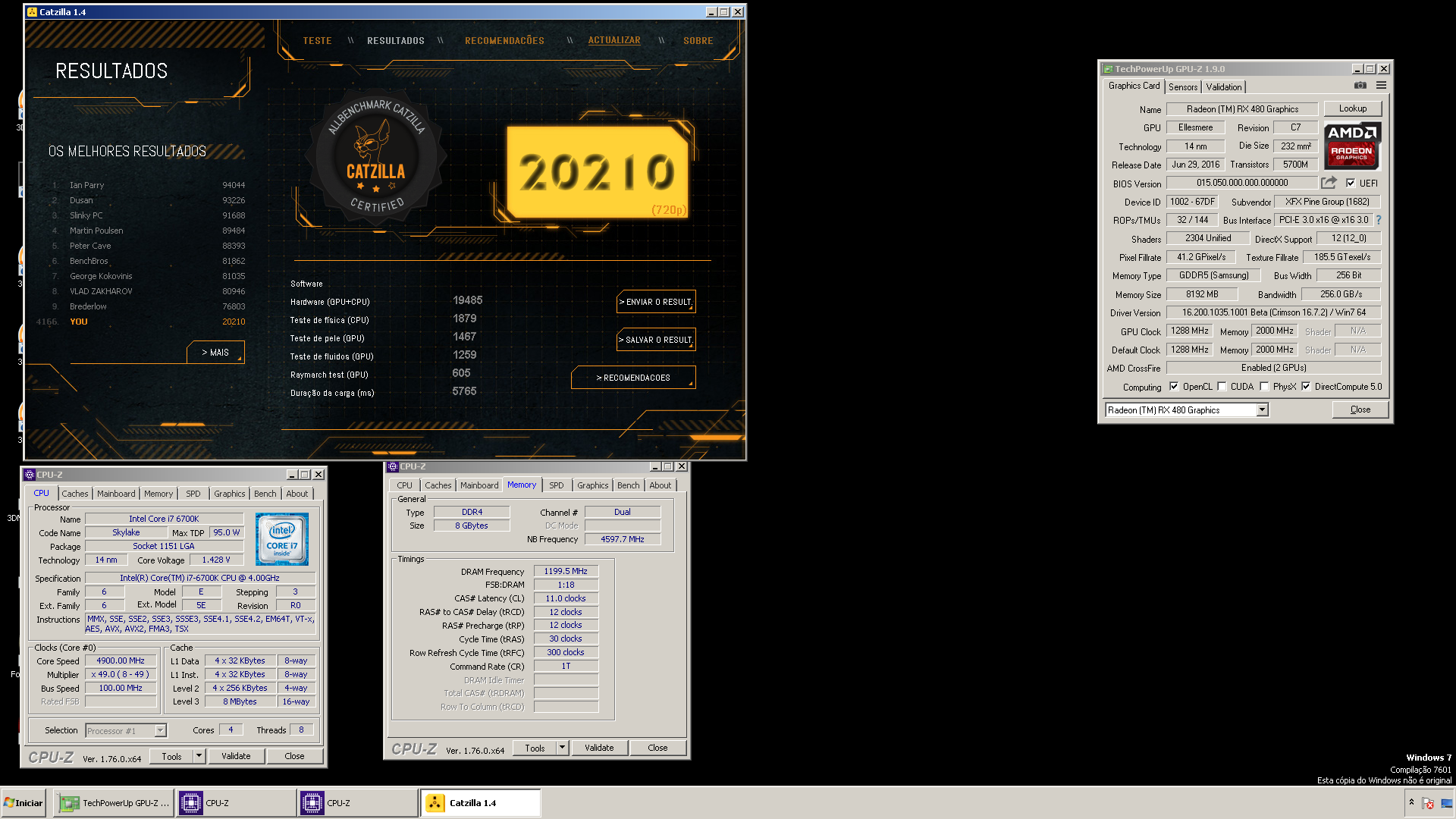This screenshot has height=819, width=1456.
Task: Click the Intel Core i7 badge
Action: pyautogui.click(x=282, y=539)
